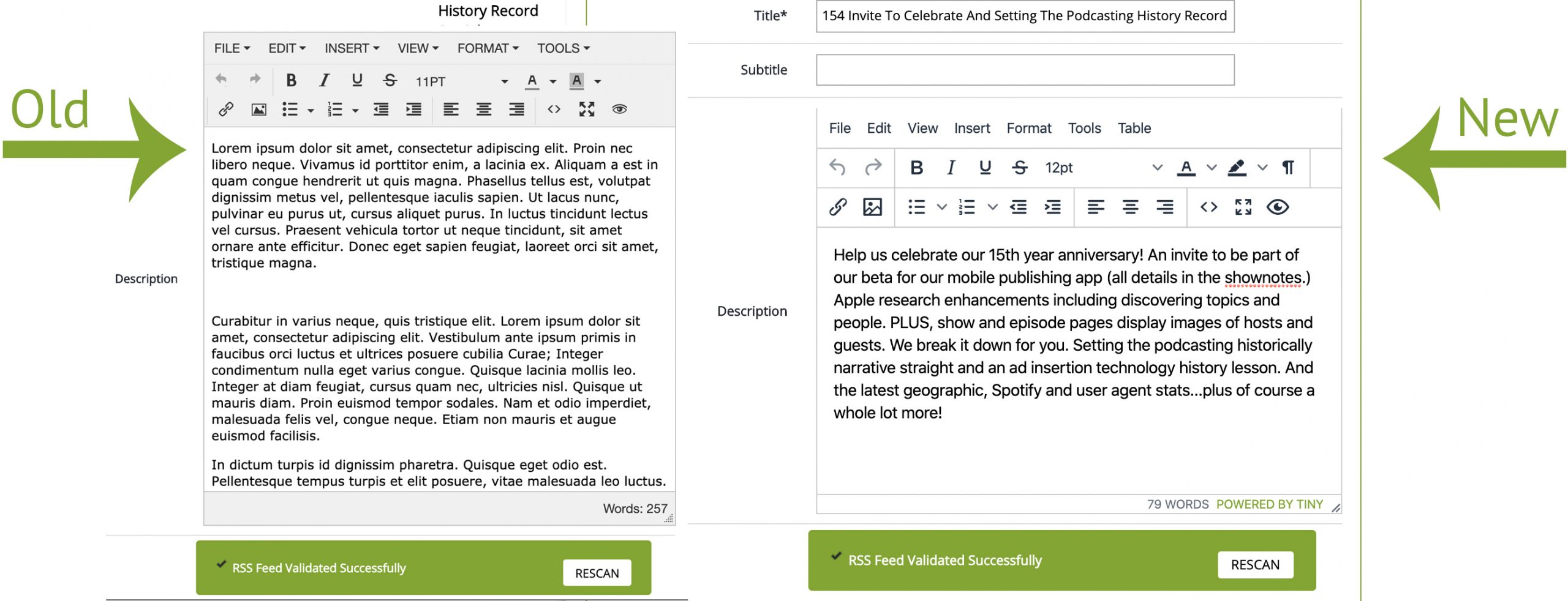This screenshot has height=601, width=1568.
Task: Align text left in the old editor
Action: pos(451,110)
